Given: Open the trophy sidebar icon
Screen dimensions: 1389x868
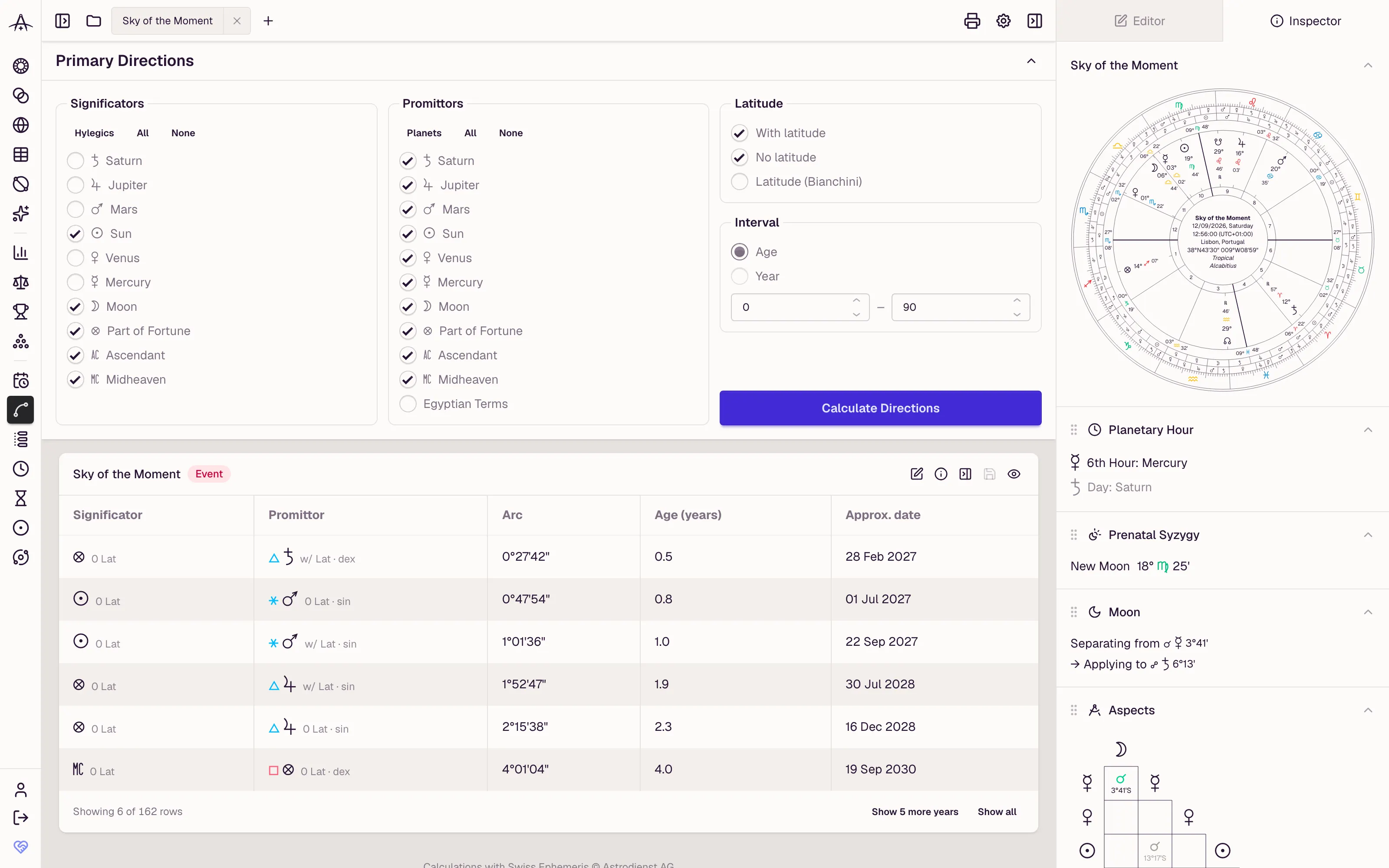Looking at the screenshot, I should (21, 312).
